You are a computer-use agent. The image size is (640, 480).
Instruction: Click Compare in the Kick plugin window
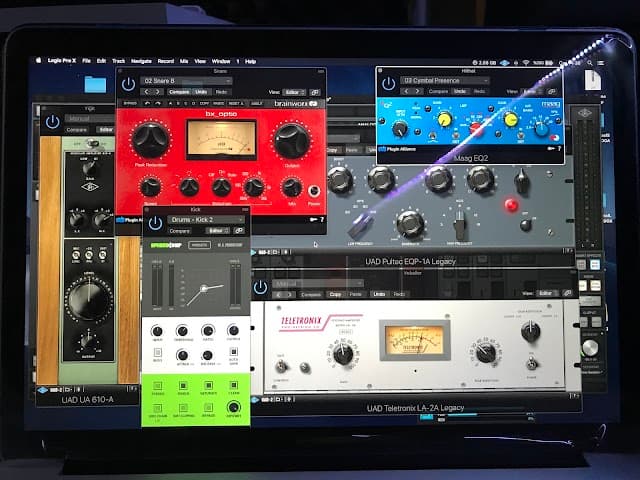180,231
